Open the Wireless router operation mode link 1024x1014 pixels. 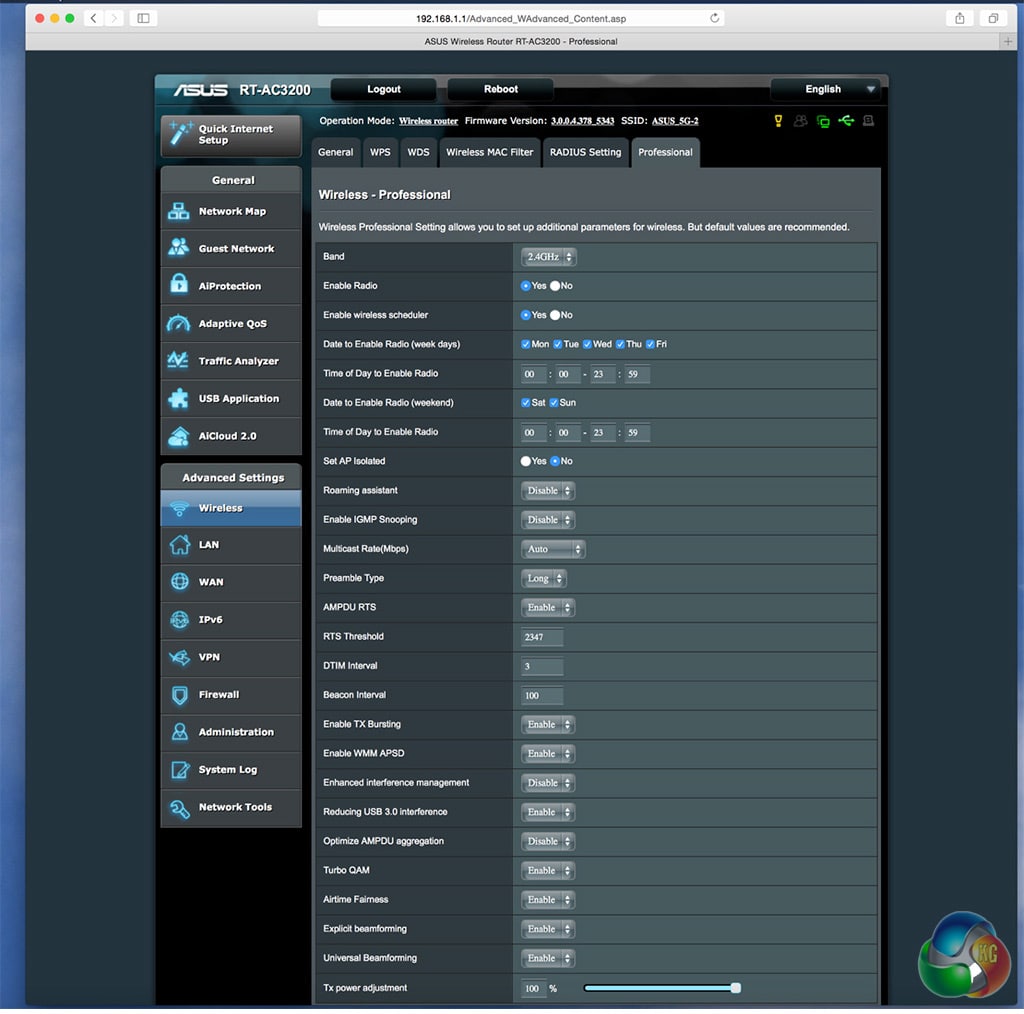tap(428, 121)
